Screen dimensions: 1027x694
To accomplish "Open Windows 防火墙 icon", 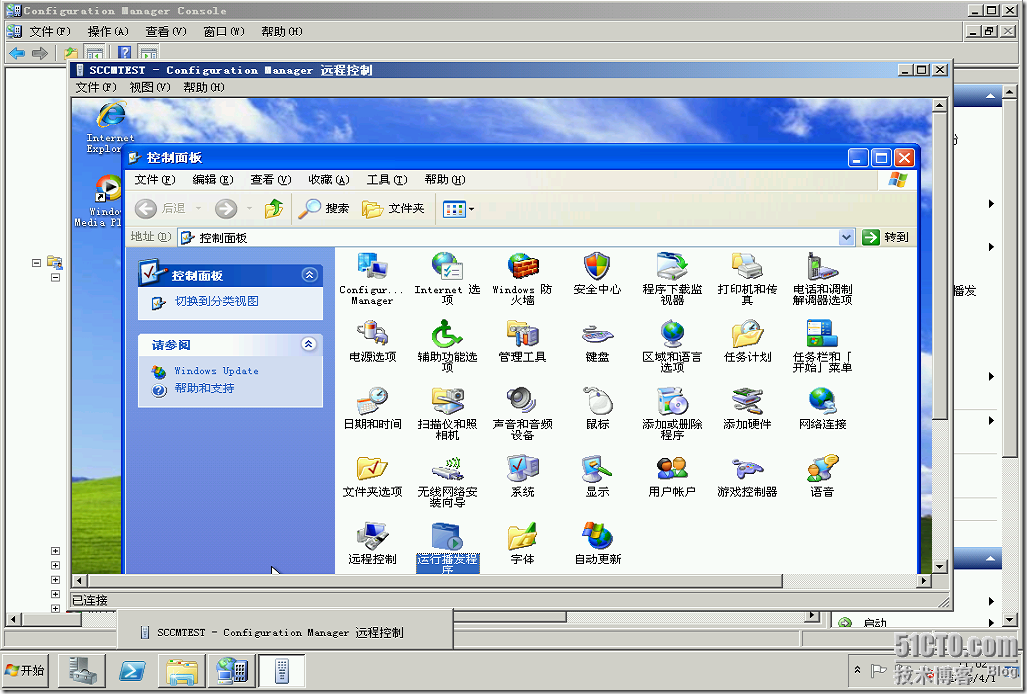I will click(x=523, y=279).
